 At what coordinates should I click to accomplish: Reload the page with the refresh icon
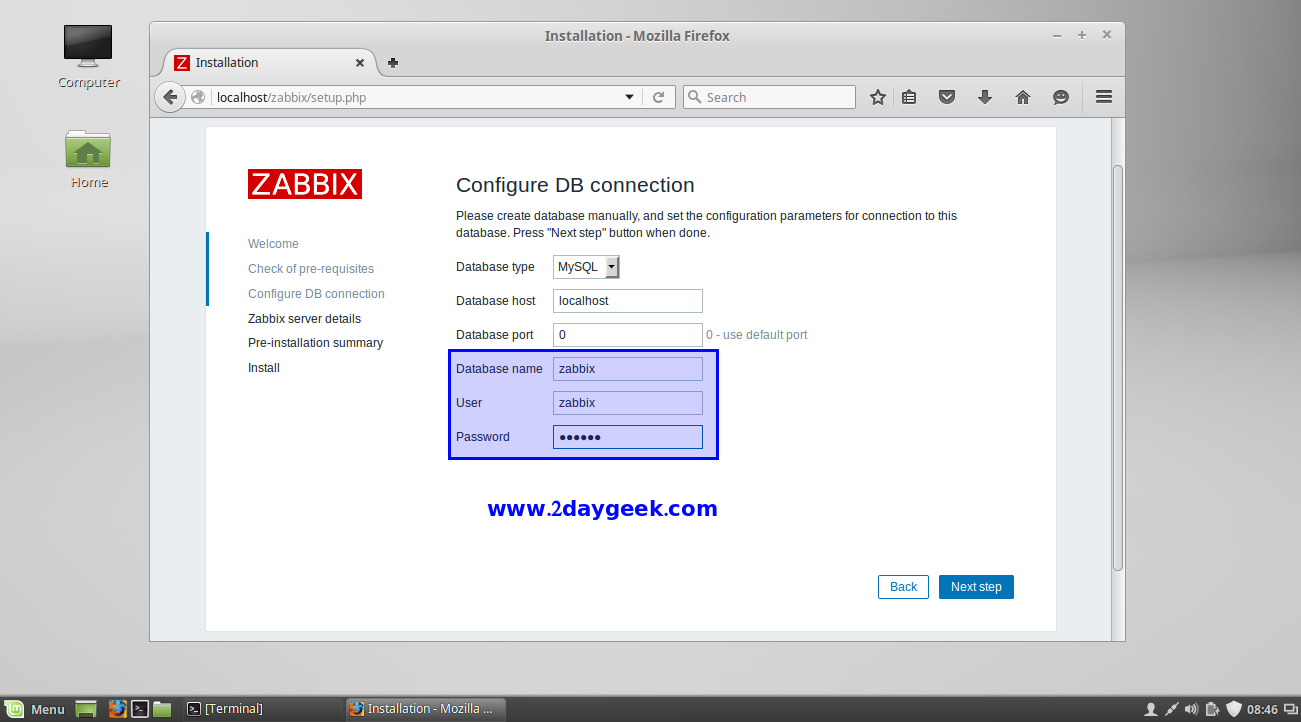click(x=658, y=97)
